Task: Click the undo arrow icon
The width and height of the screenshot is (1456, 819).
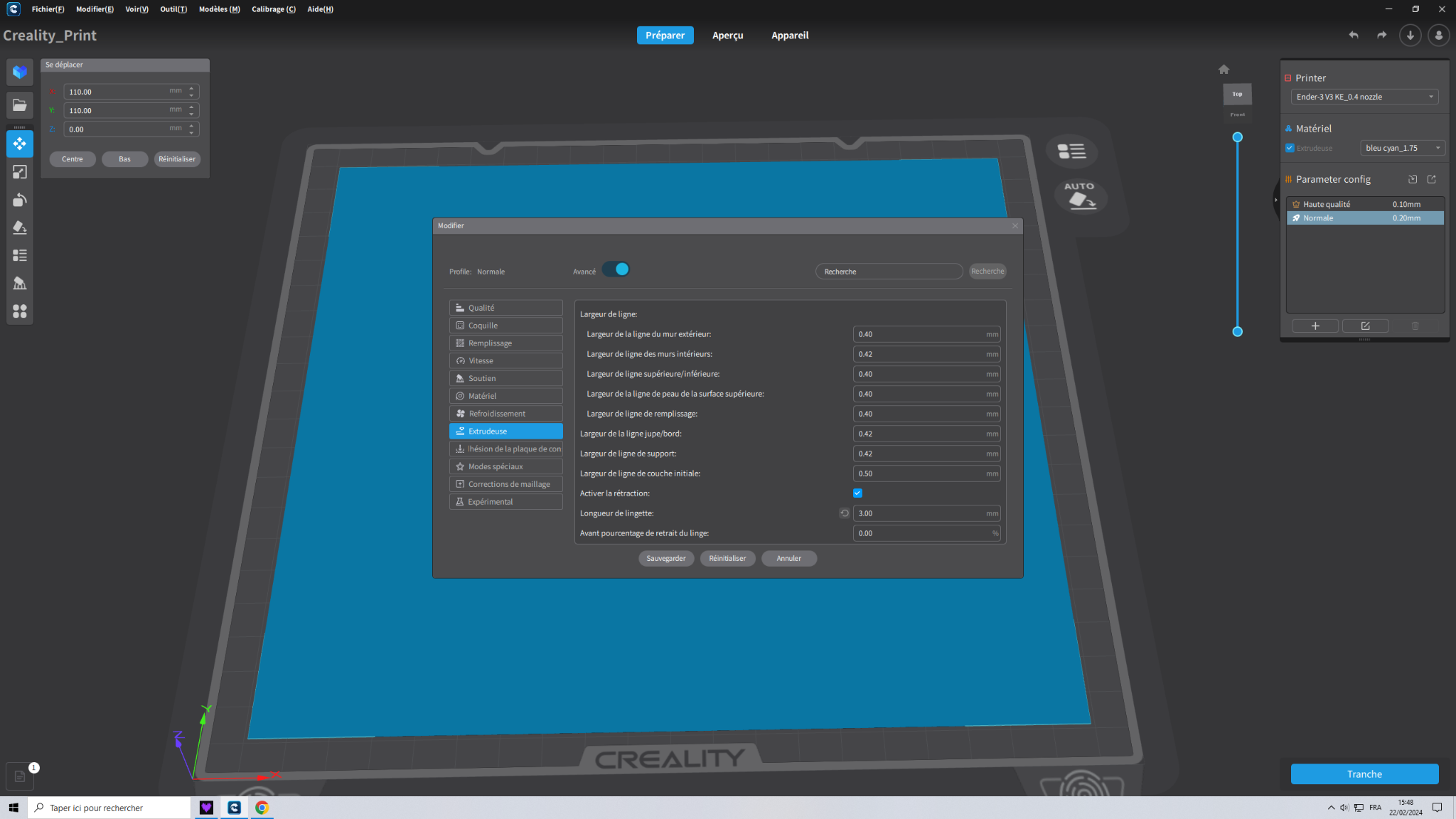Action: point(1354,35)
